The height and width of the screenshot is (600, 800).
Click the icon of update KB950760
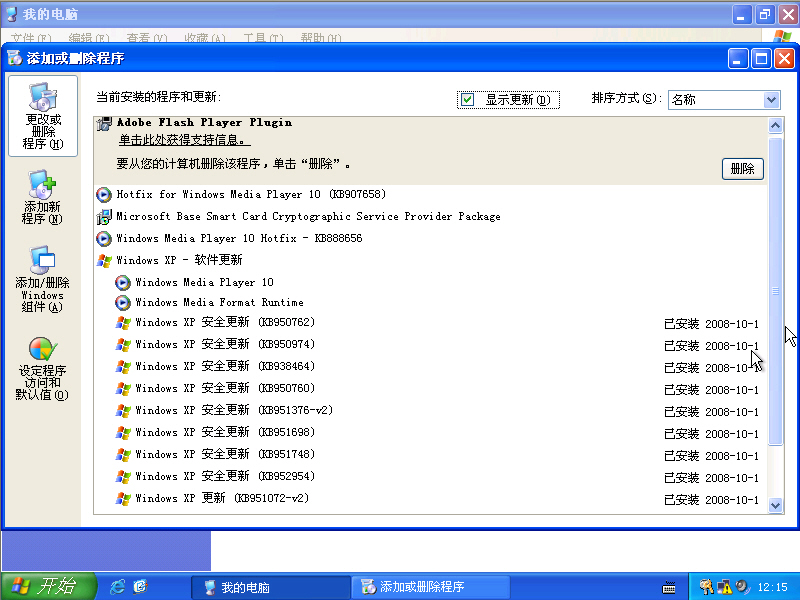(x=122, y=388)
